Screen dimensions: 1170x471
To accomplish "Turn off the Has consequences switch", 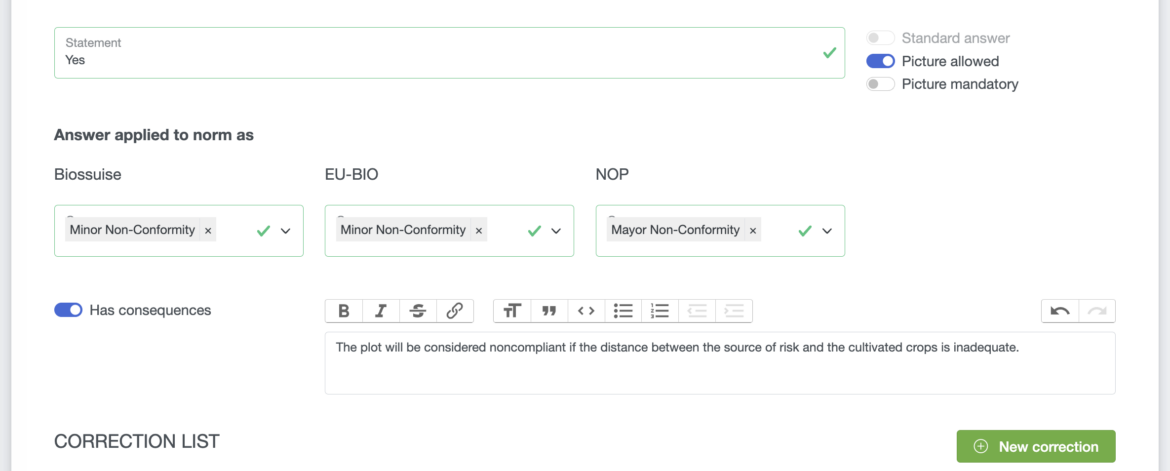I will (68, 310).
